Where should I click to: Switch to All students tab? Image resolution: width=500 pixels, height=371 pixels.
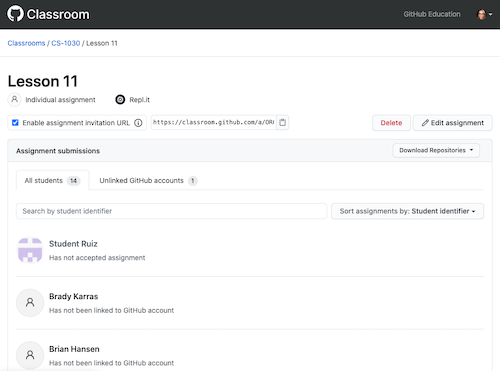click(x=52, y=180)
